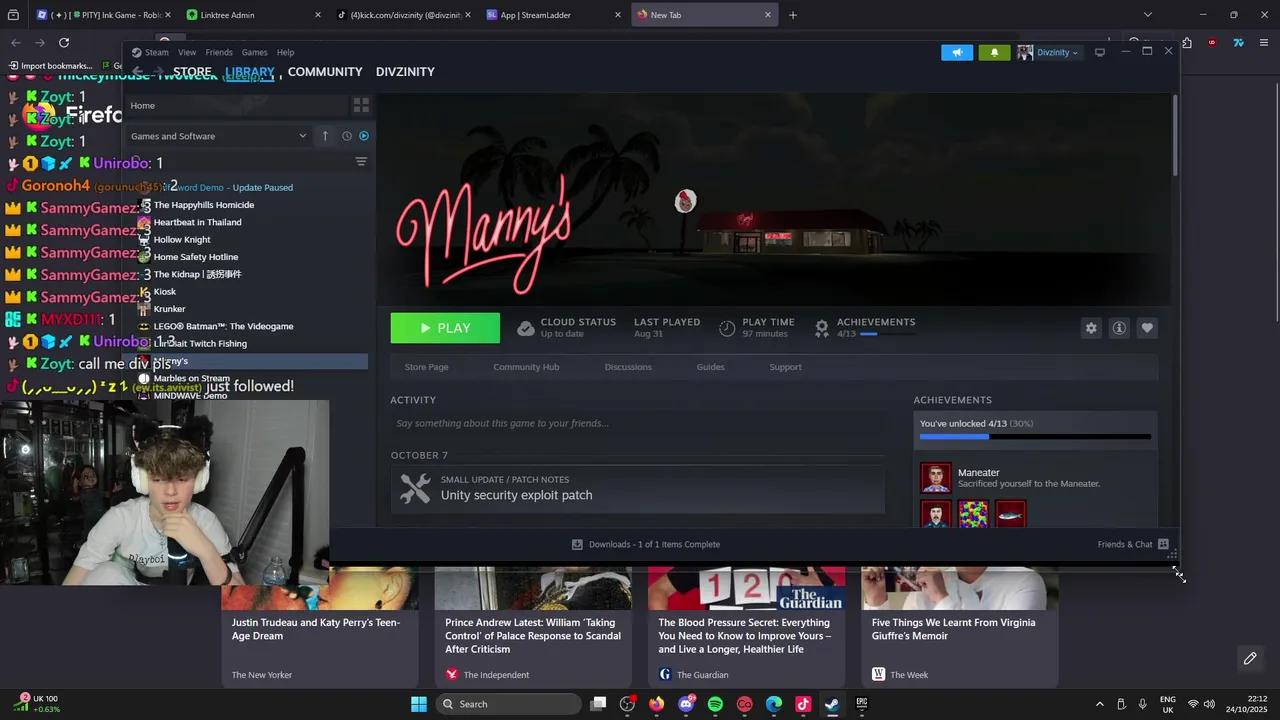Open advanced library filter options icon

point(361,162)
